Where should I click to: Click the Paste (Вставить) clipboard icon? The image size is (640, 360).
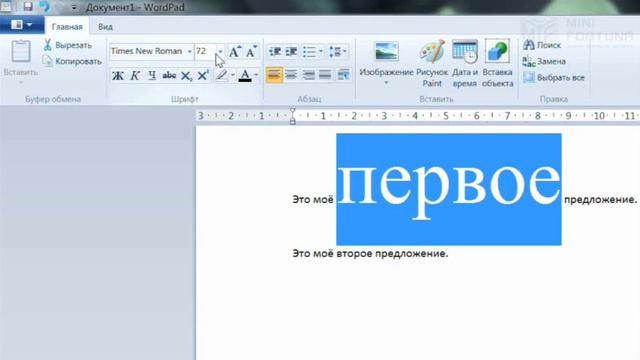click(21, 51)
